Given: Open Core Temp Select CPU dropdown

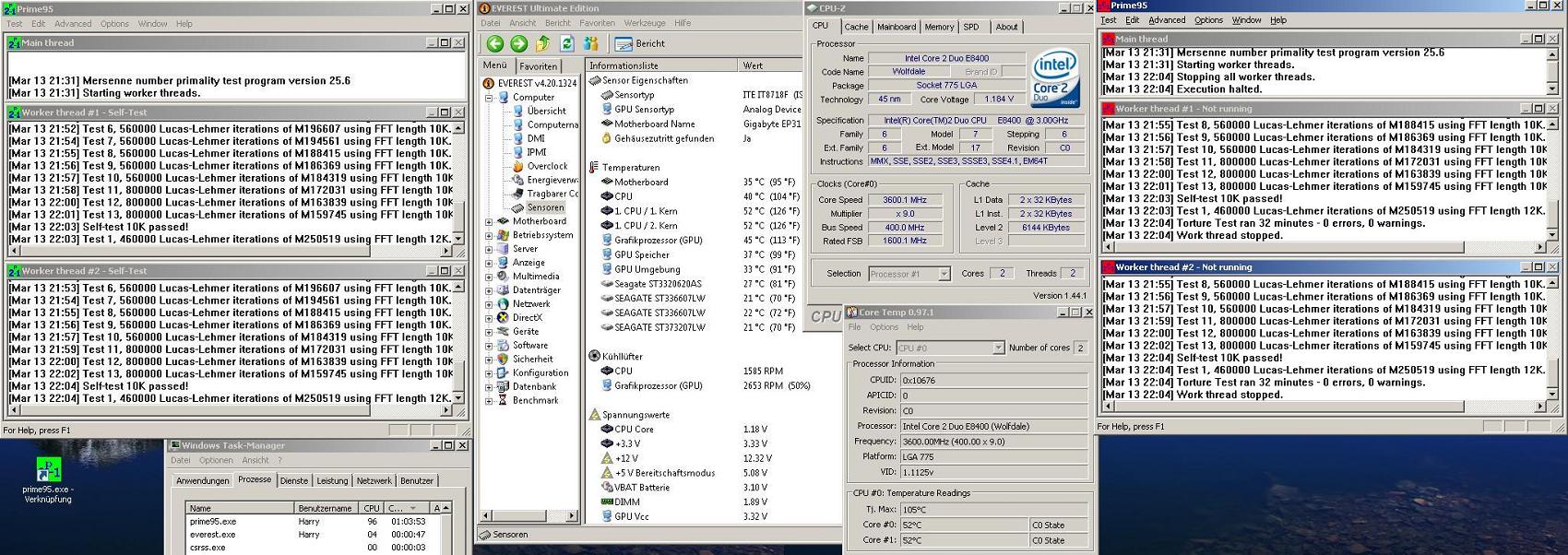Looking at the screenshot, I should (998, 348).
